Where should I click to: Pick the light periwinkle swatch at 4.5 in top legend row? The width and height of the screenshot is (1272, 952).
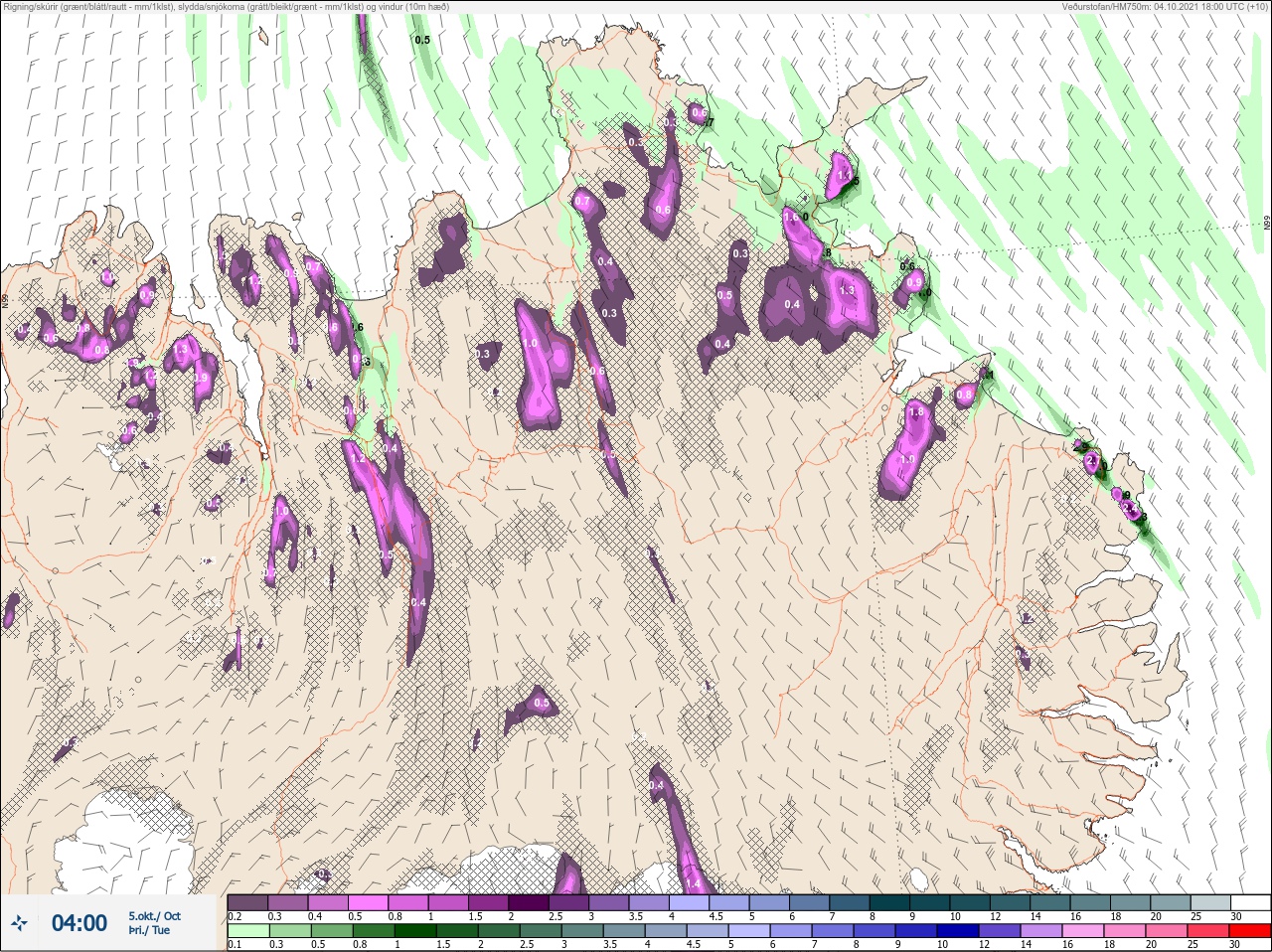tap(731, 902)
